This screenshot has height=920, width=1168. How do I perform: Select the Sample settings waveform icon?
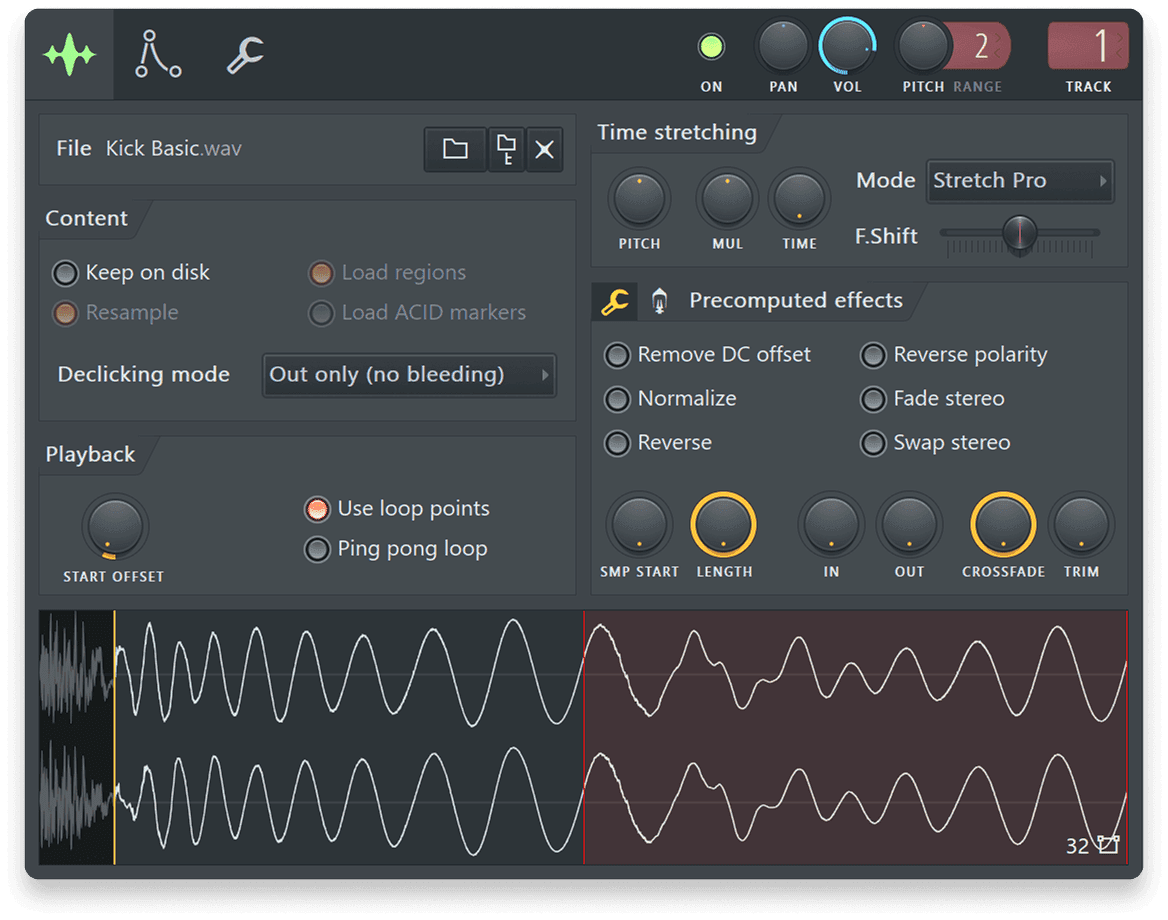pyautogui.click(x=69, y=55)
